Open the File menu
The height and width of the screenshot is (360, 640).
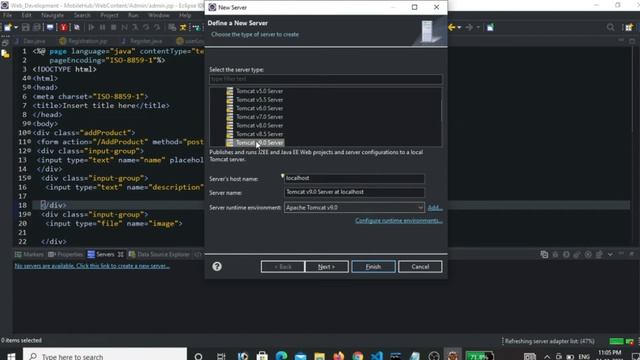pyautogui.click(x=7, y=15)
